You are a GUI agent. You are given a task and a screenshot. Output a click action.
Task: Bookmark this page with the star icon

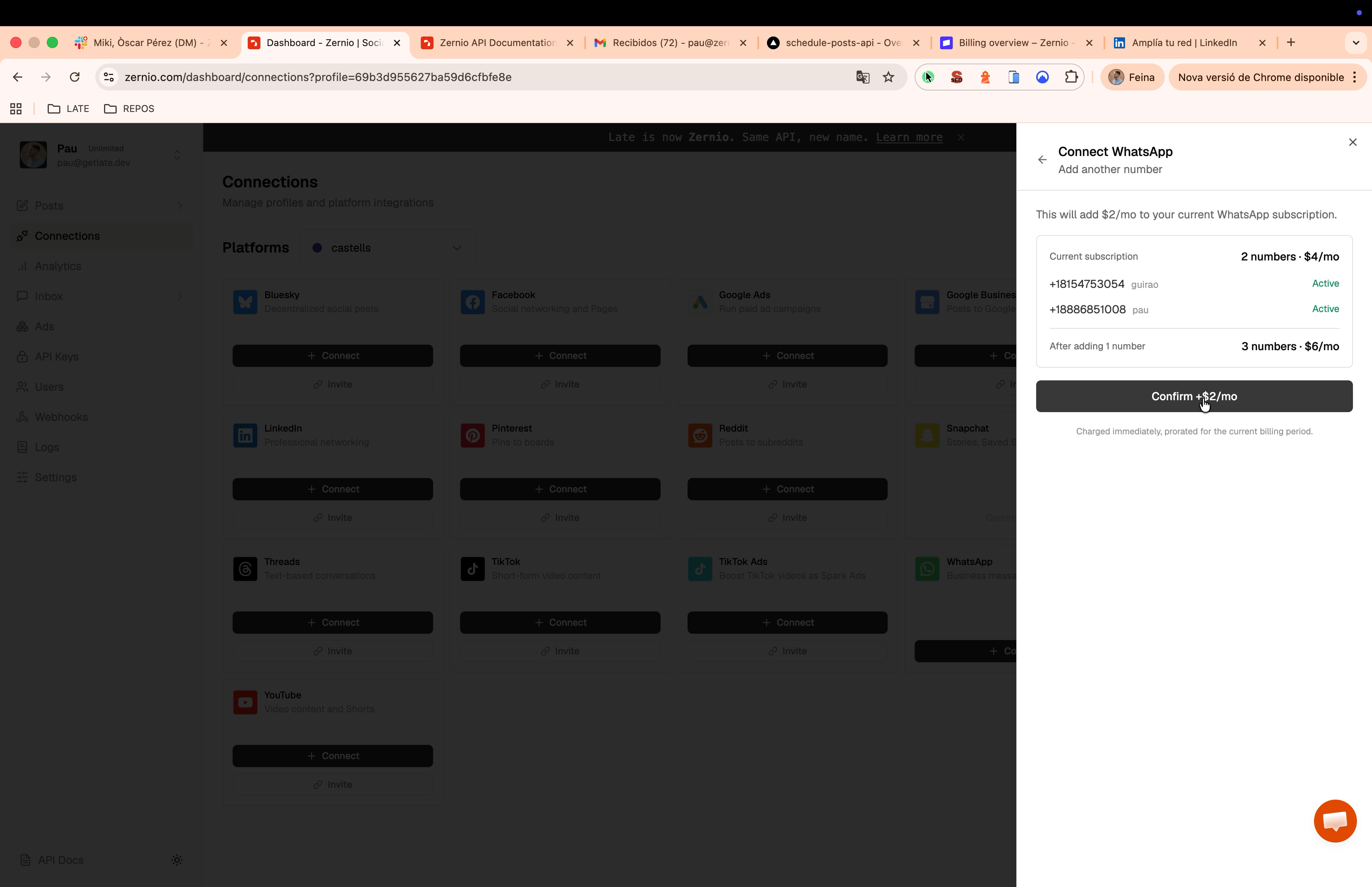[888, 77]
